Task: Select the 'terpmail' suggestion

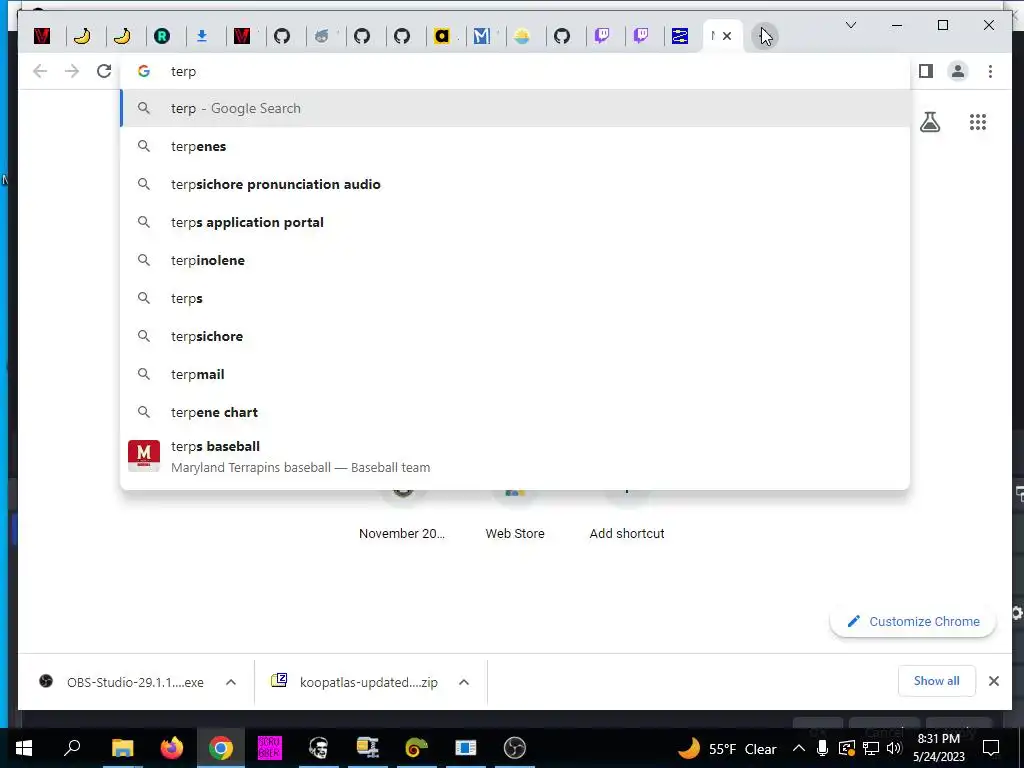Action: 515,374
